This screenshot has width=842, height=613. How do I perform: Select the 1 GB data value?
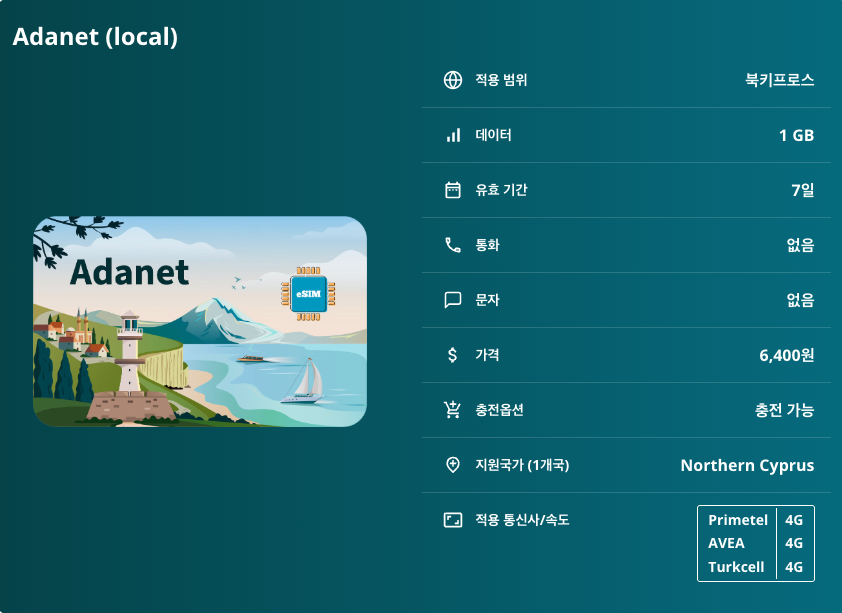click(x=796, y=135)
